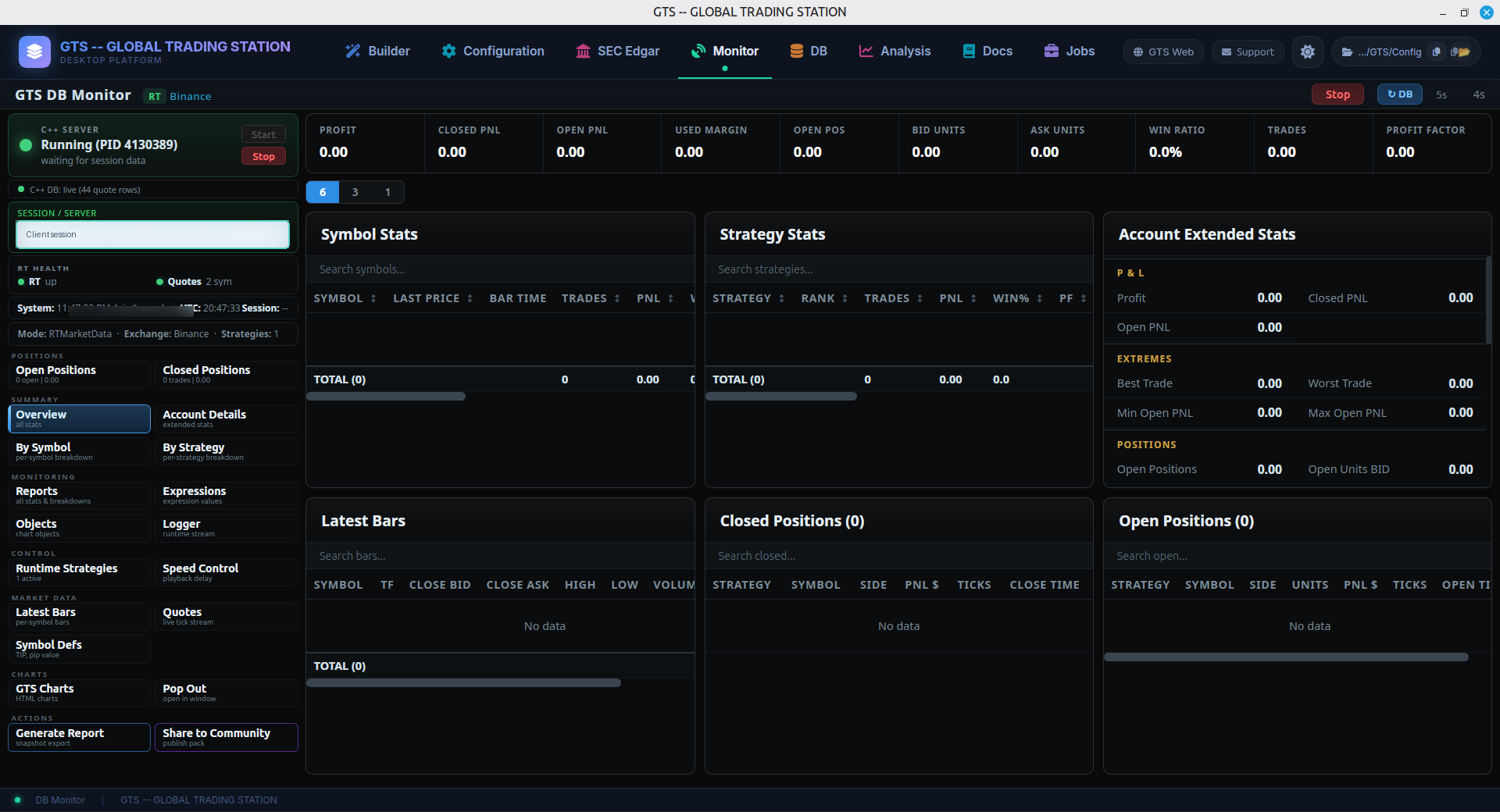Toggle the DB refresh button
This screenshot has width=1500, height=812.
(x=1399, y=94)
